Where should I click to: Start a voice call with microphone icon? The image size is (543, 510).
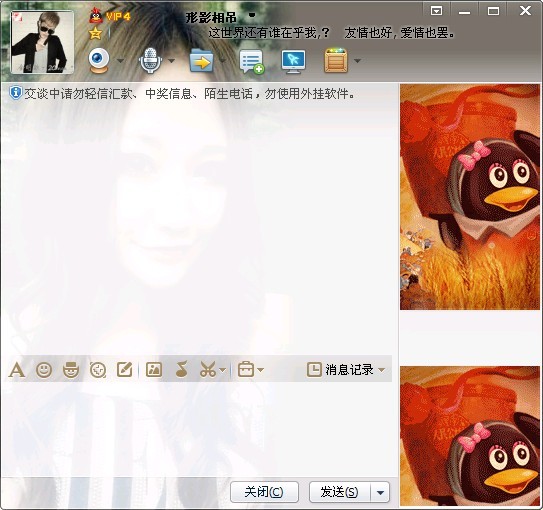coord(150,61)
